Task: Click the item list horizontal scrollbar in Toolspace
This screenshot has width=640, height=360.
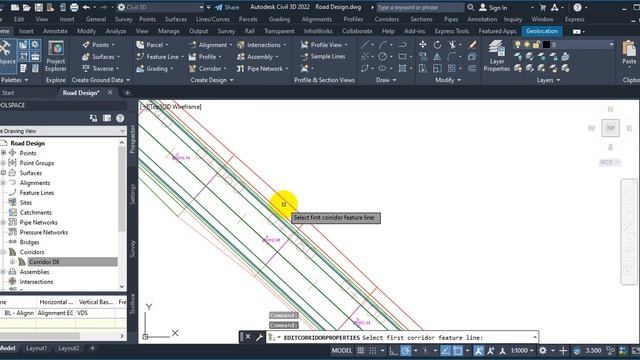Action: point(40,336)
